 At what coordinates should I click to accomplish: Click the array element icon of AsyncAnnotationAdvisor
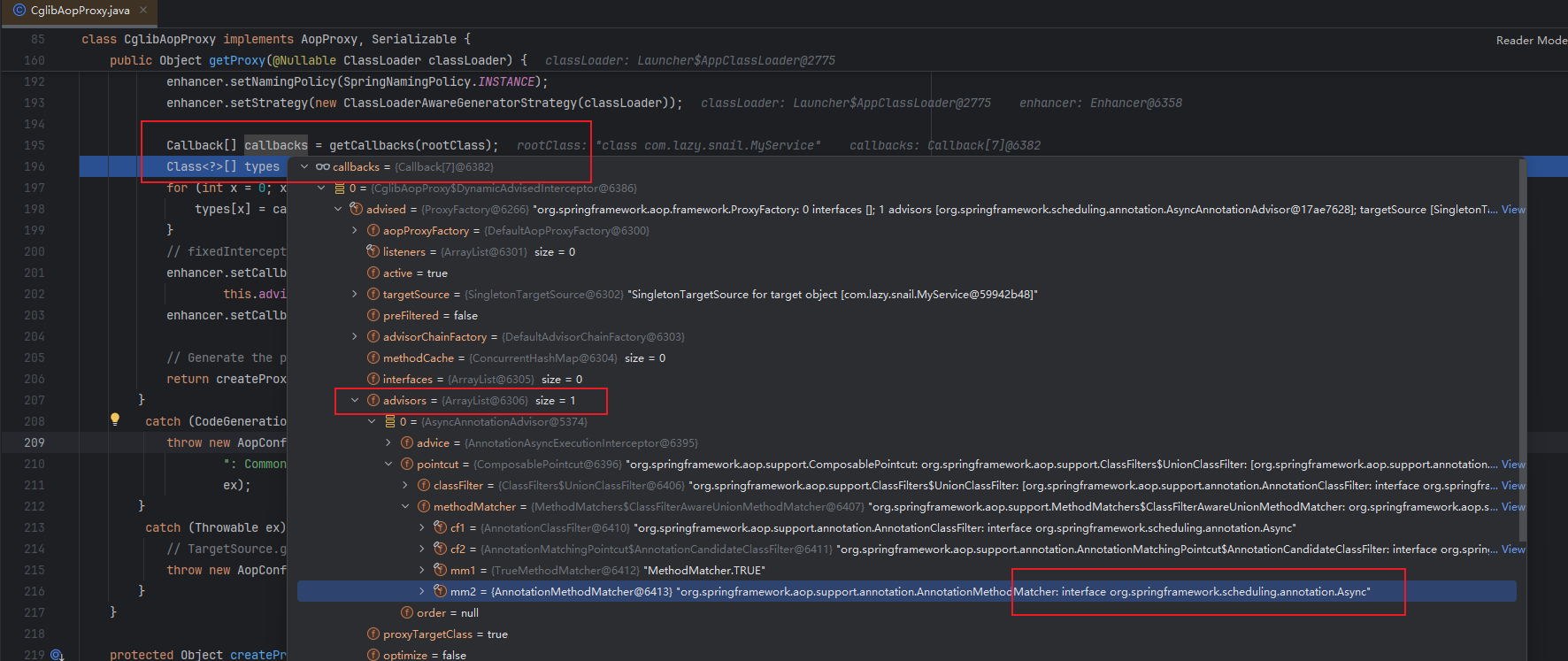pyautogui.click(x=389, y=421)
